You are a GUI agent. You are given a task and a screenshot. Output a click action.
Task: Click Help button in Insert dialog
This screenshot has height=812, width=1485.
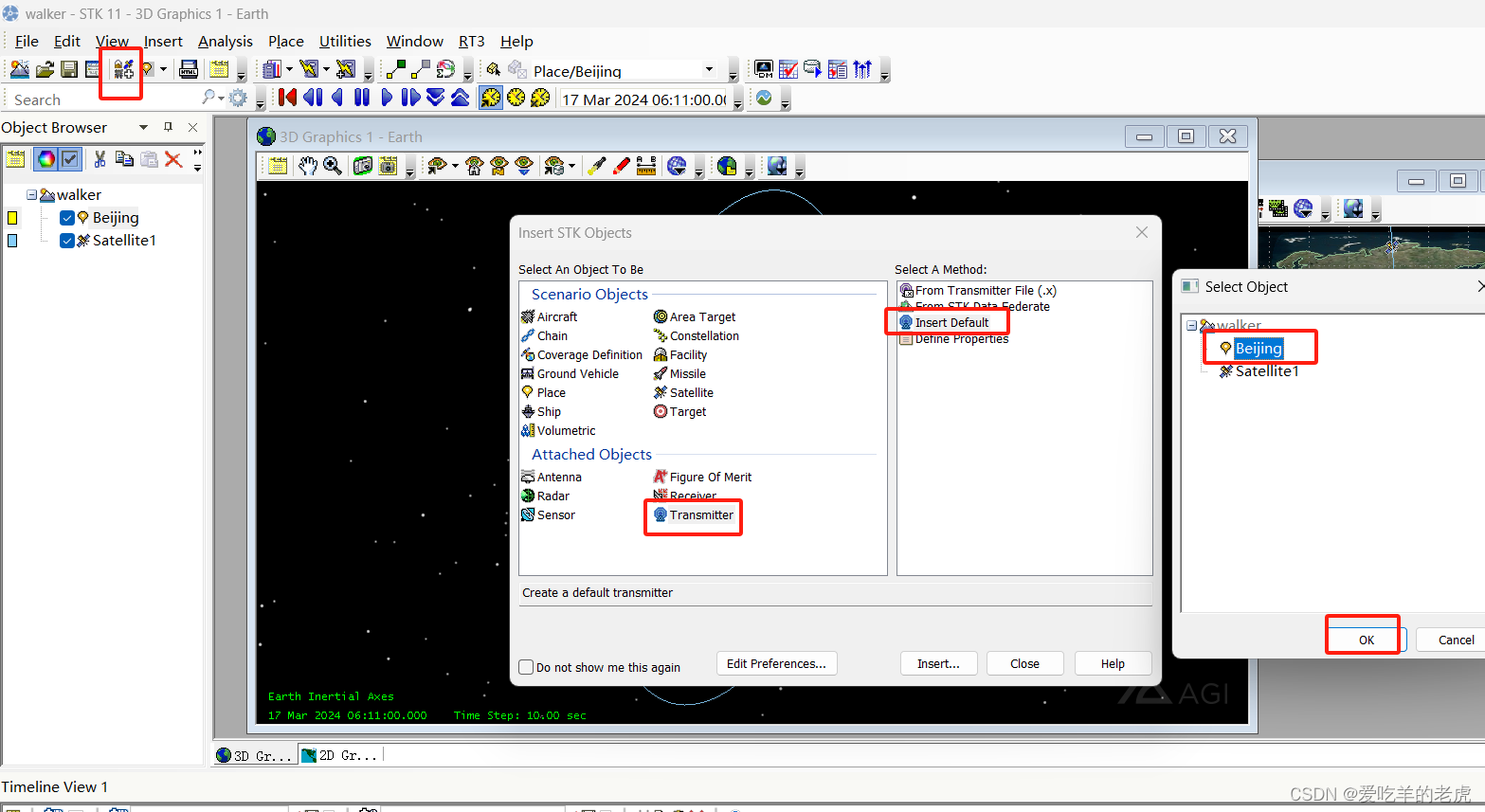coord(1113,663)
